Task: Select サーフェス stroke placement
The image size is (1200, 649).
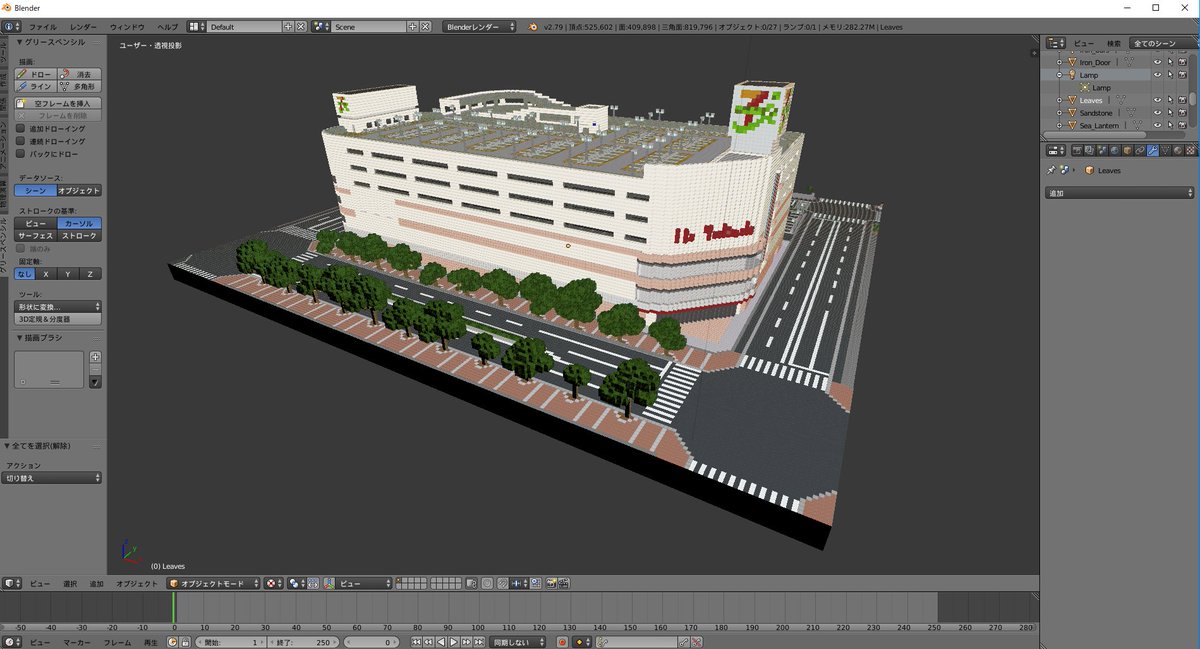Action: 35,236
